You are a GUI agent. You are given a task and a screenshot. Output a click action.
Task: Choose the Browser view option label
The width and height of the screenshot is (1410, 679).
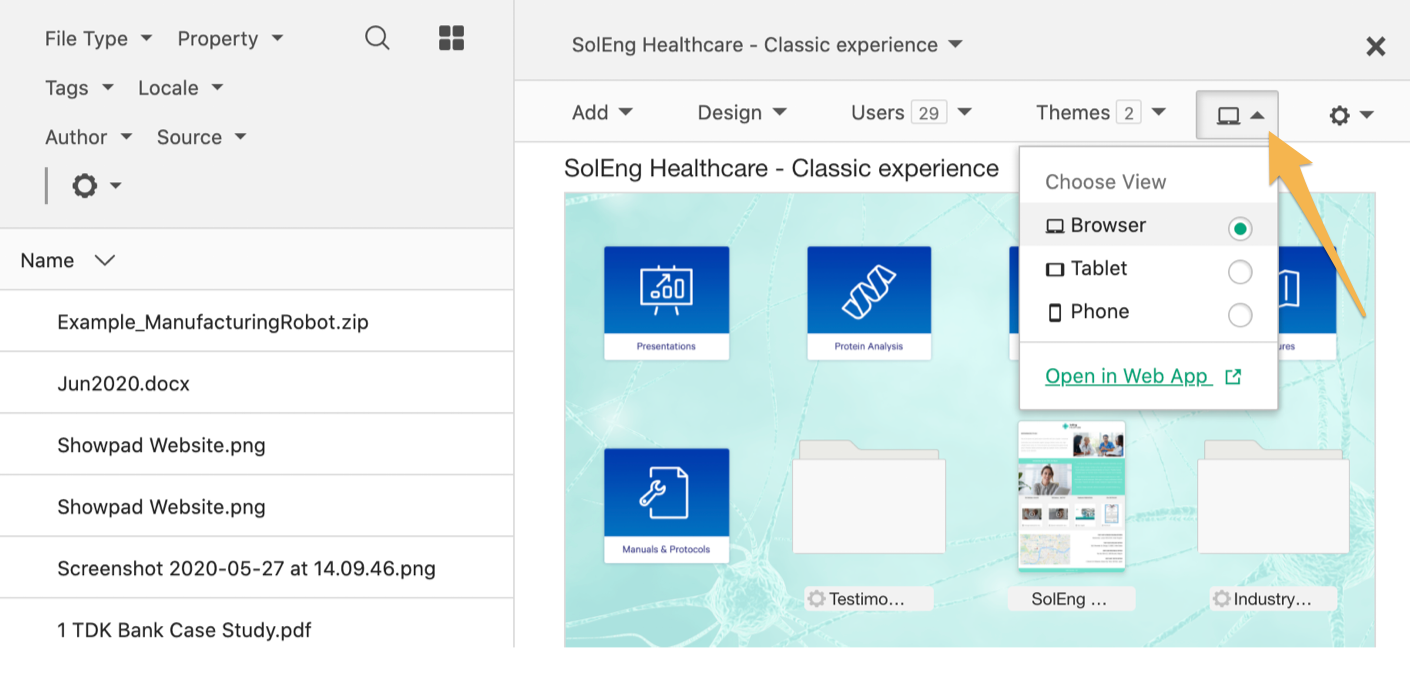[1108, 225]
